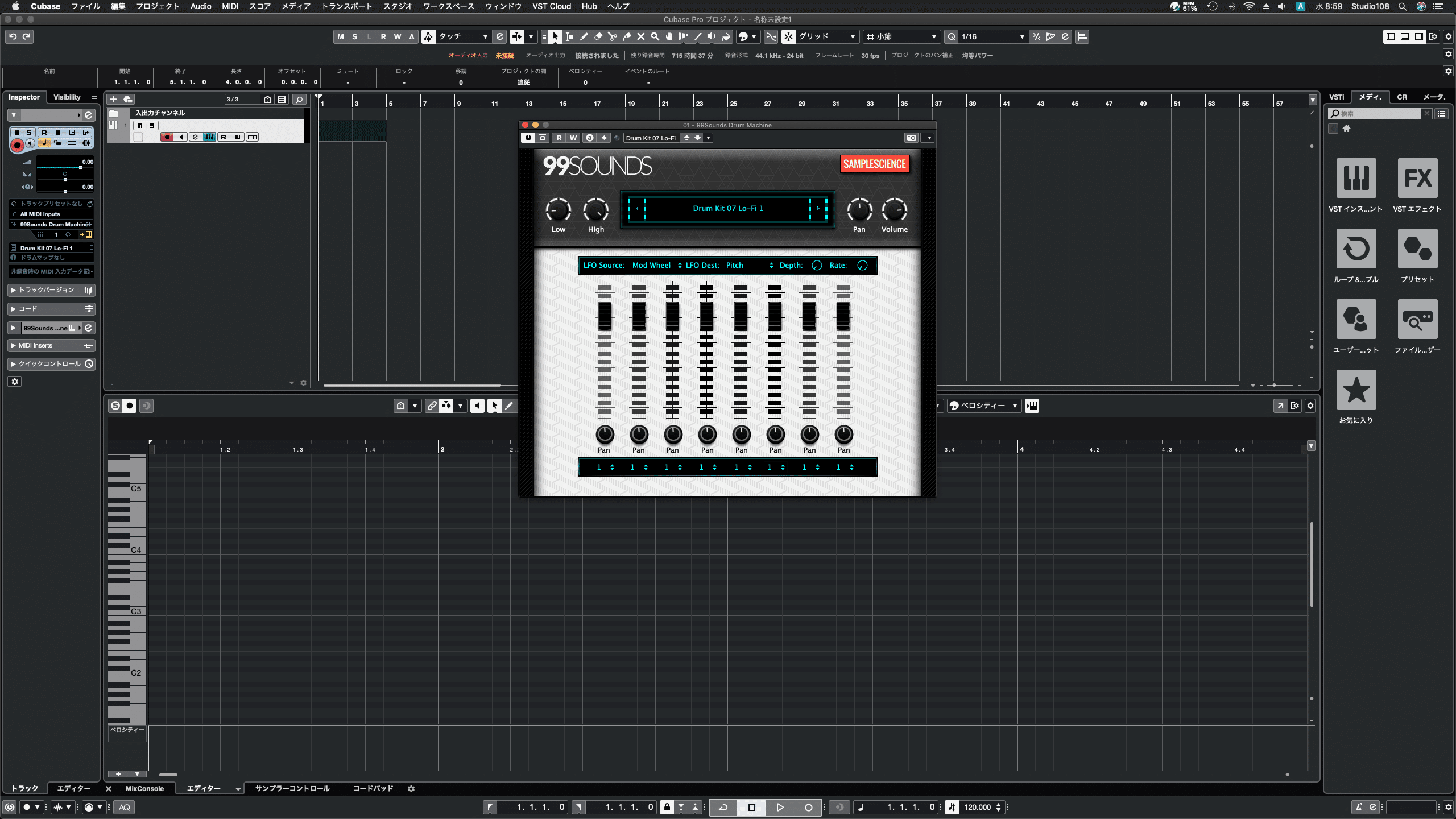Screen dimensions: 1456x819
Task: Toggle the global Mute M button in toolbar
Action: [x=340, y=36]
